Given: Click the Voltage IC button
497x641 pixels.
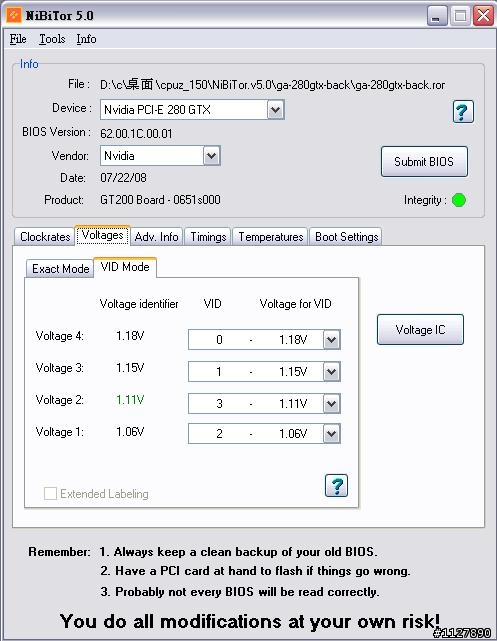Looking at the screenshot, I should coord(420,329).
